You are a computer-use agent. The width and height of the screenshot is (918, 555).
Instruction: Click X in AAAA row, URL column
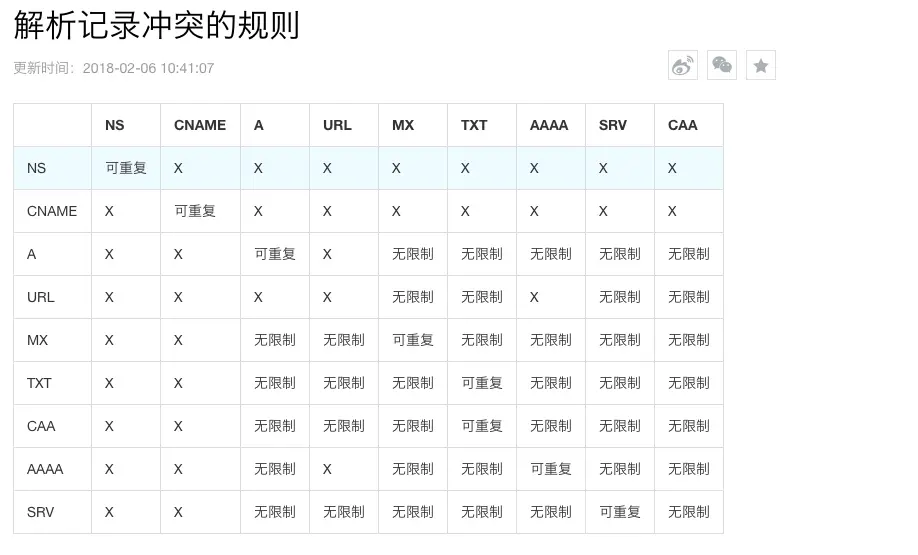click(327, 470)
